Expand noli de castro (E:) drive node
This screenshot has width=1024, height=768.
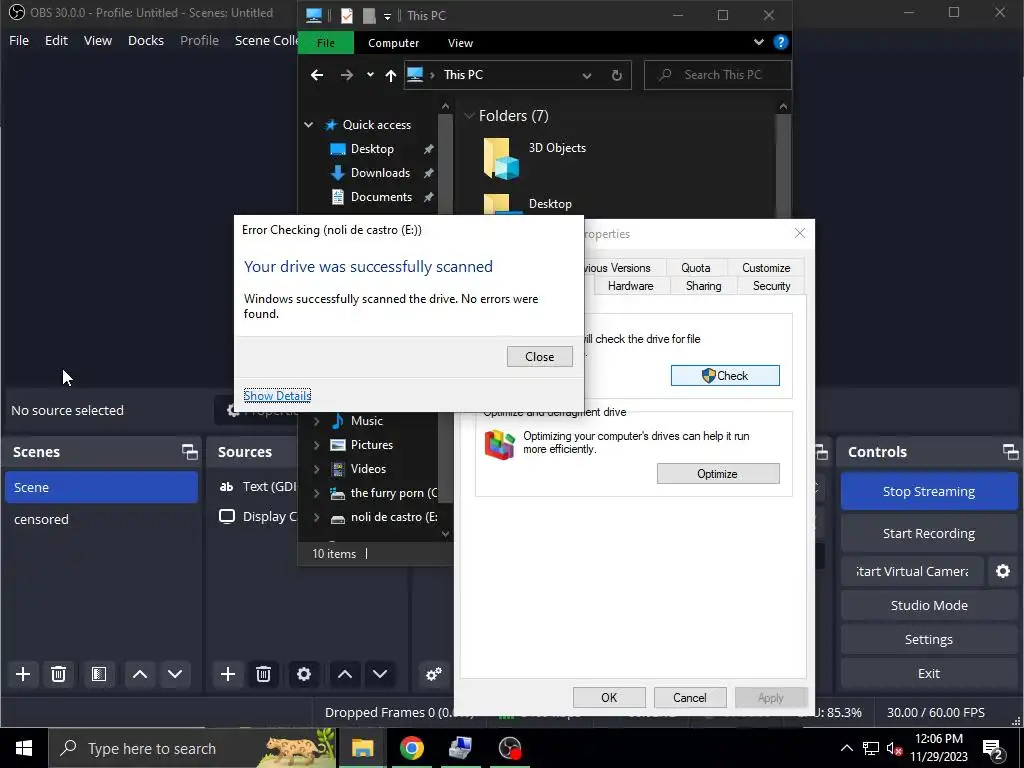317,517
